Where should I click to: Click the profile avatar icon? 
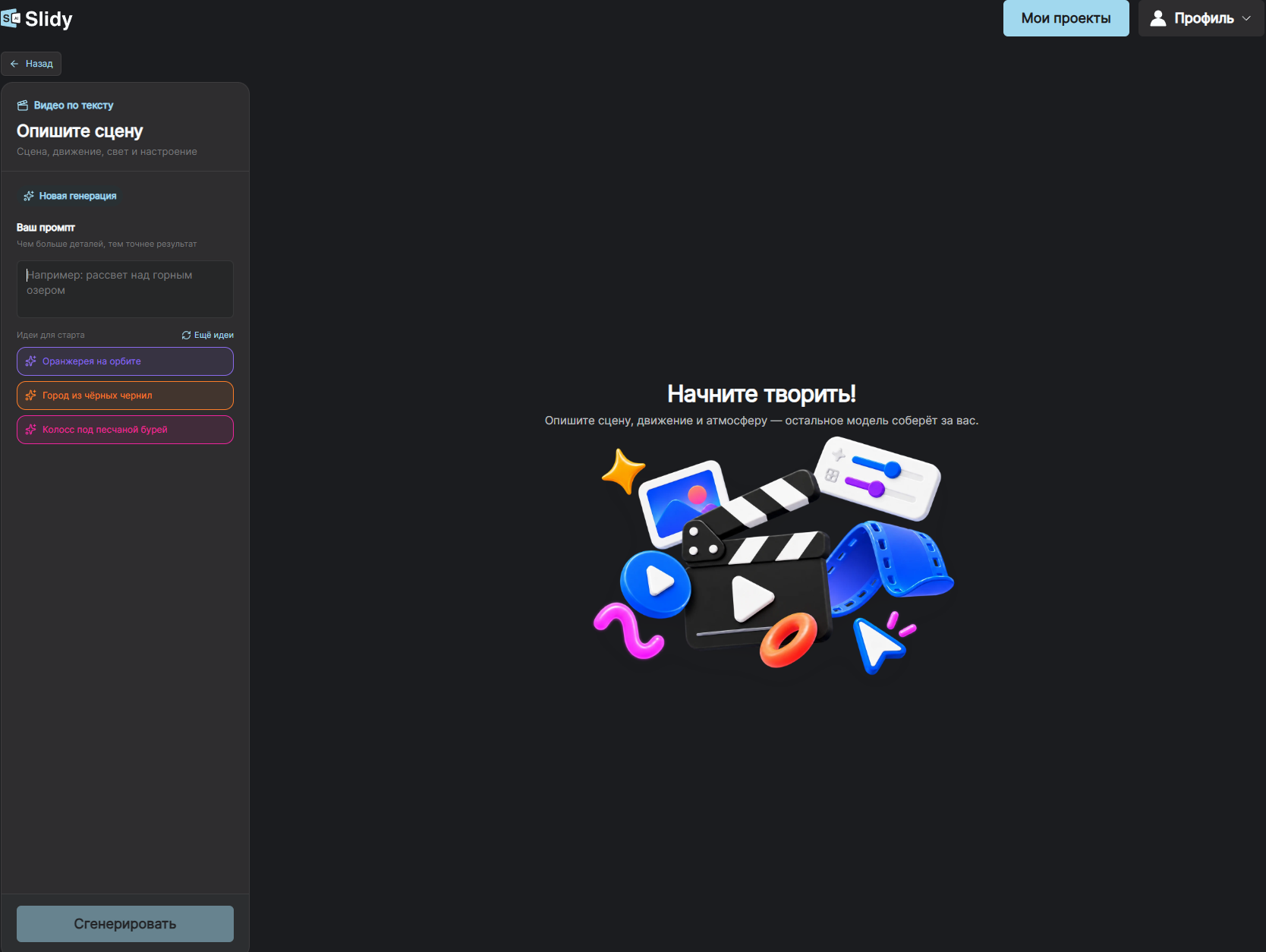point(1157,18)
